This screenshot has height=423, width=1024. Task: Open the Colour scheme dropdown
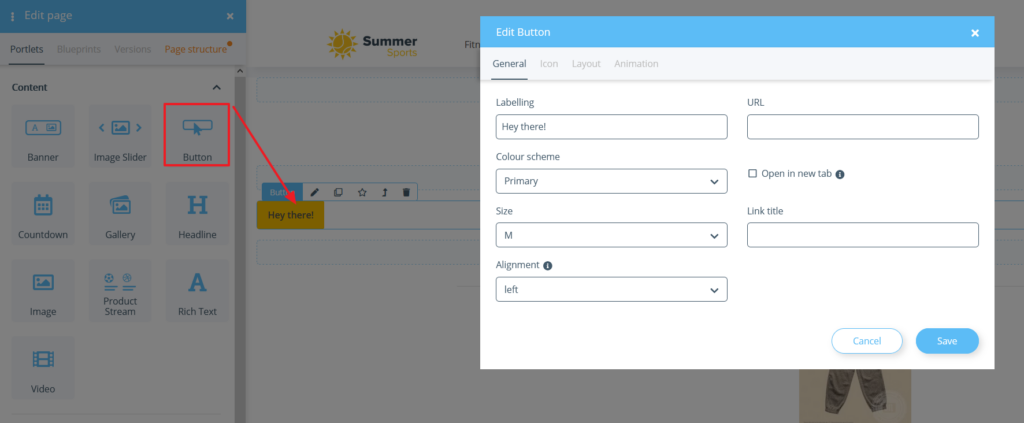(611, 182)
